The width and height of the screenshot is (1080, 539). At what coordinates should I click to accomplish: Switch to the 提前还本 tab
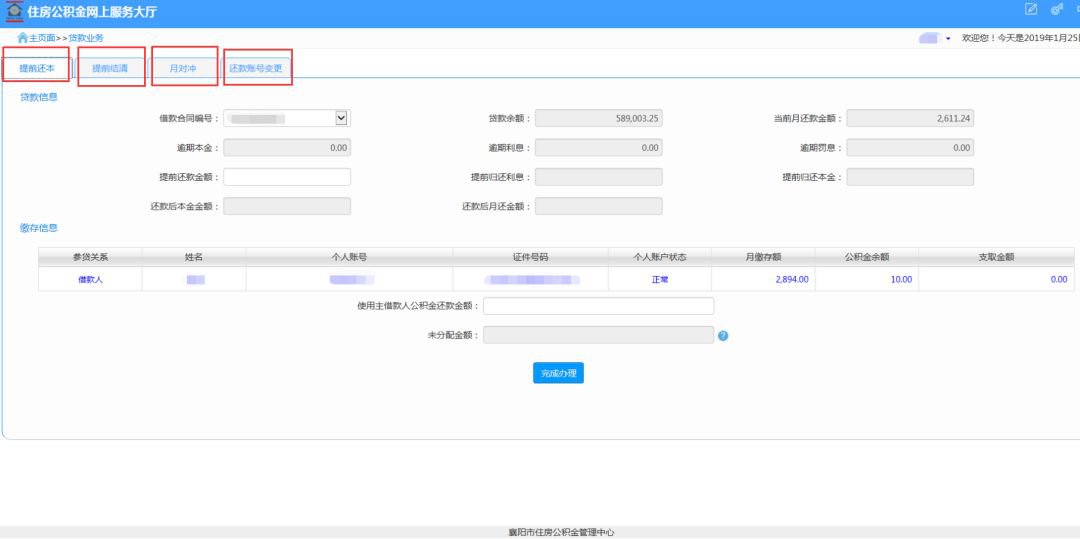[37, 68]
